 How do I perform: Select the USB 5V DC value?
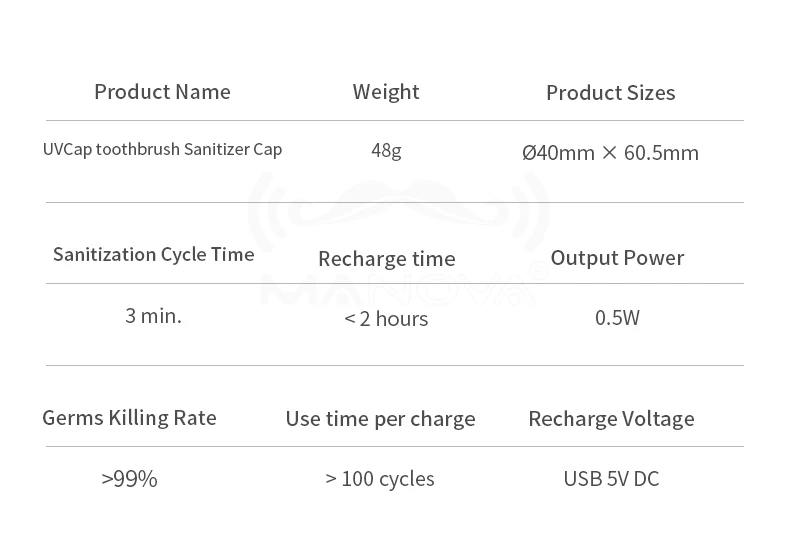tap(611, 479)
